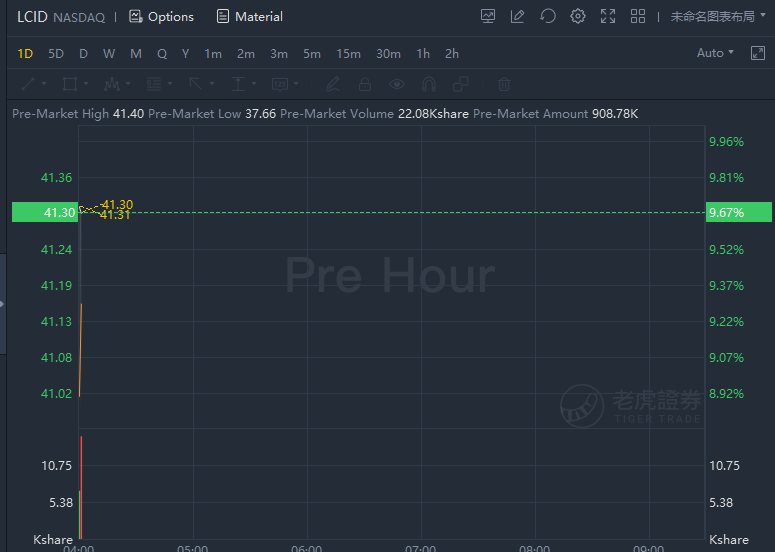Click the small arrow on left panel edge
Viewport: 775px width, 552px height.
tap(2, 304)
